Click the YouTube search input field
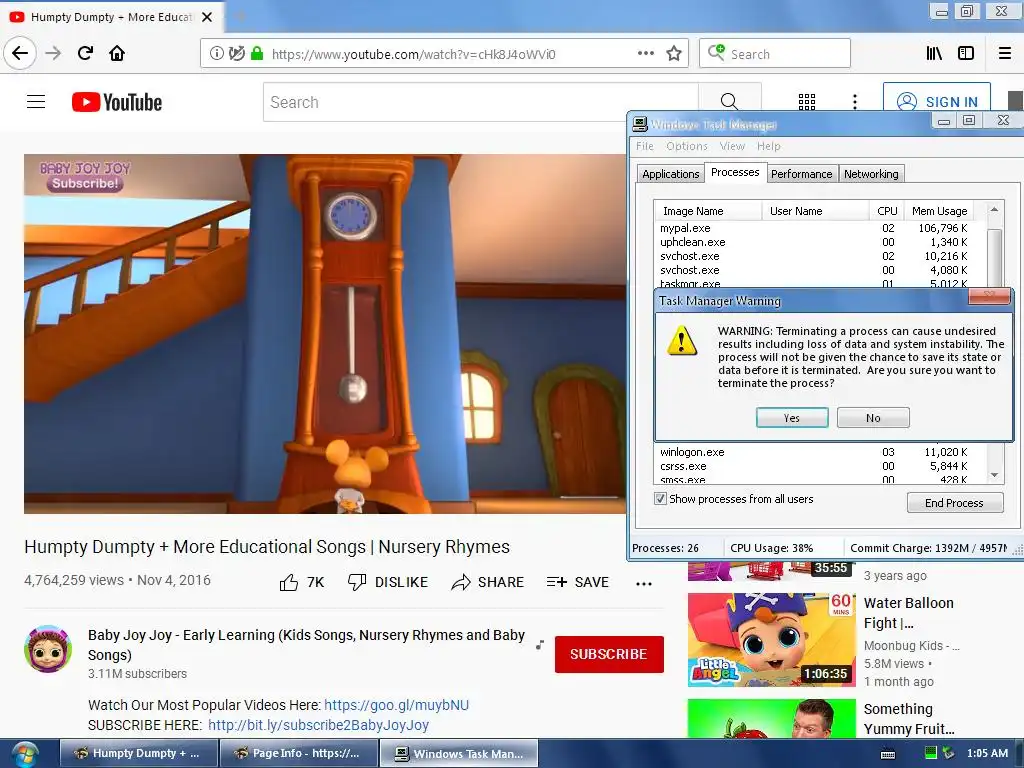Image resolution: width=1024 pixels, height=768 pixels. pyautogui.click(x=481, y=102)
